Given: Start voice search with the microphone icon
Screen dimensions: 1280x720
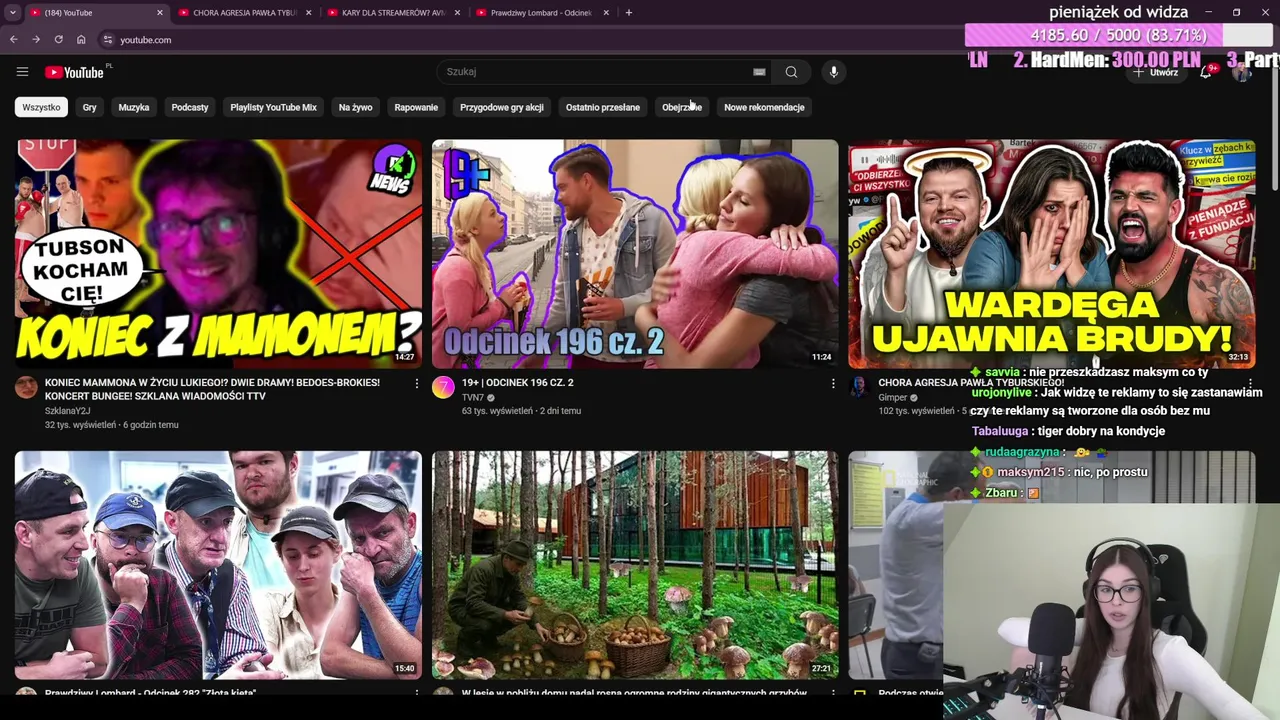Looking at the screenshot, I should 833,72.
